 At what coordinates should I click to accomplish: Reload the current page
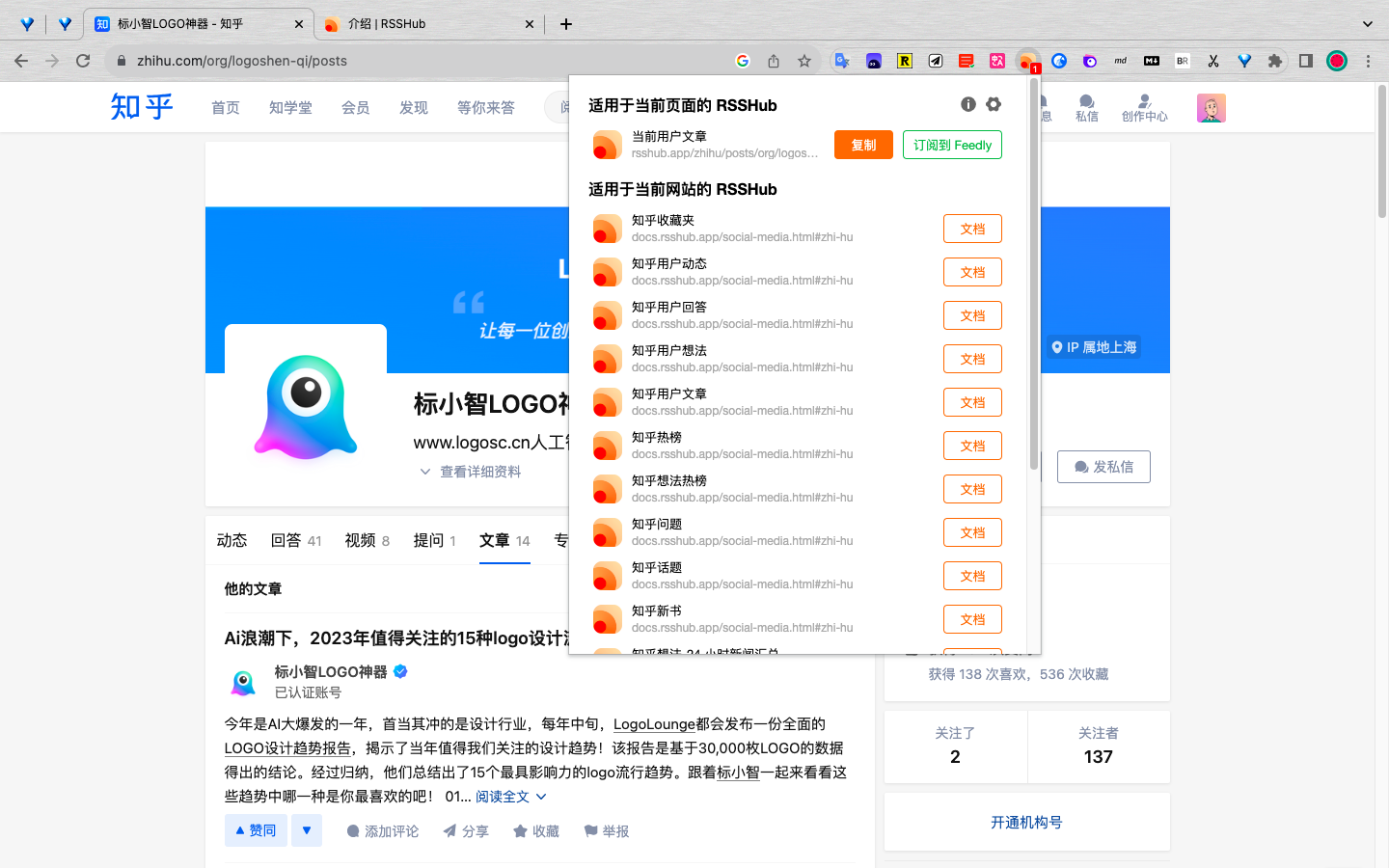pos(83,61)
